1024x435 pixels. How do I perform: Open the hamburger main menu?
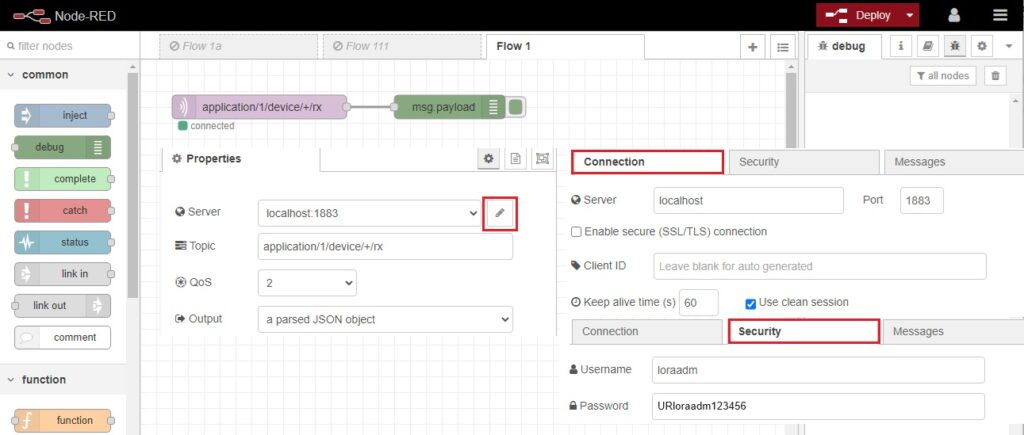point(1000,15)
